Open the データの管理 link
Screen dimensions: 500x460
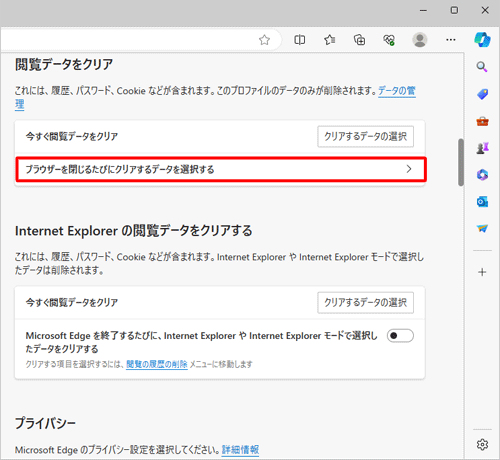397,91
